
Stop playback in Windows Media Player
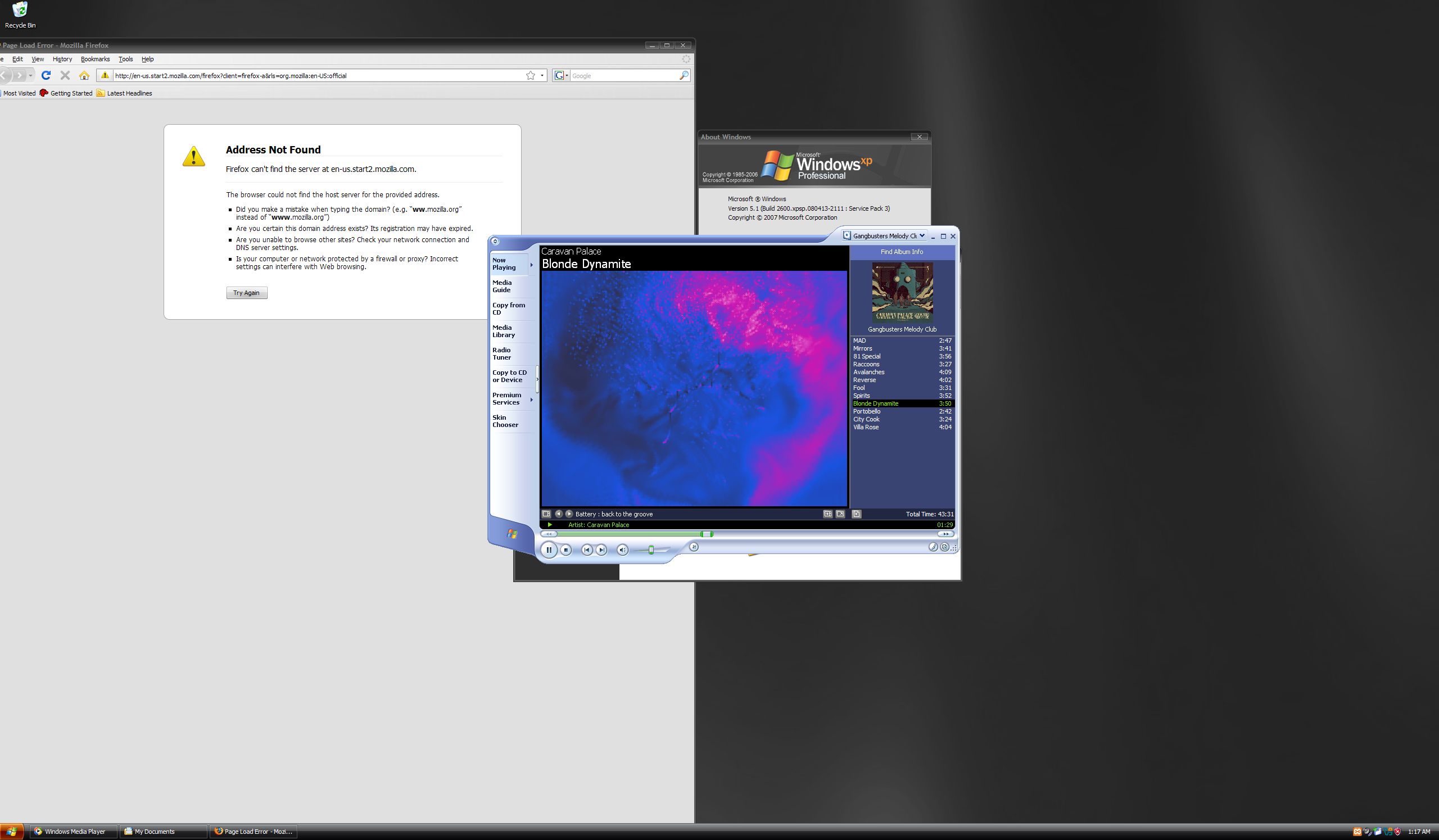click(566, 550)
